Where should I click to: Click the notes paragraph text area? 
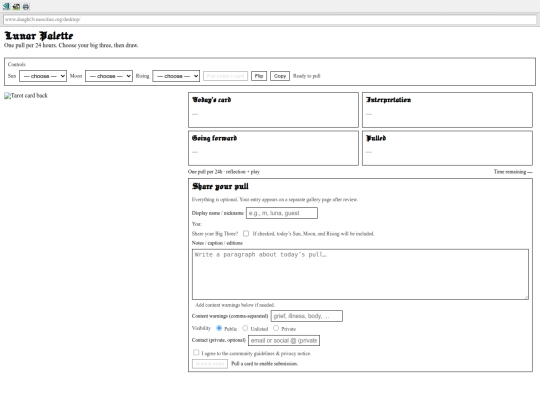click(360, 274)
